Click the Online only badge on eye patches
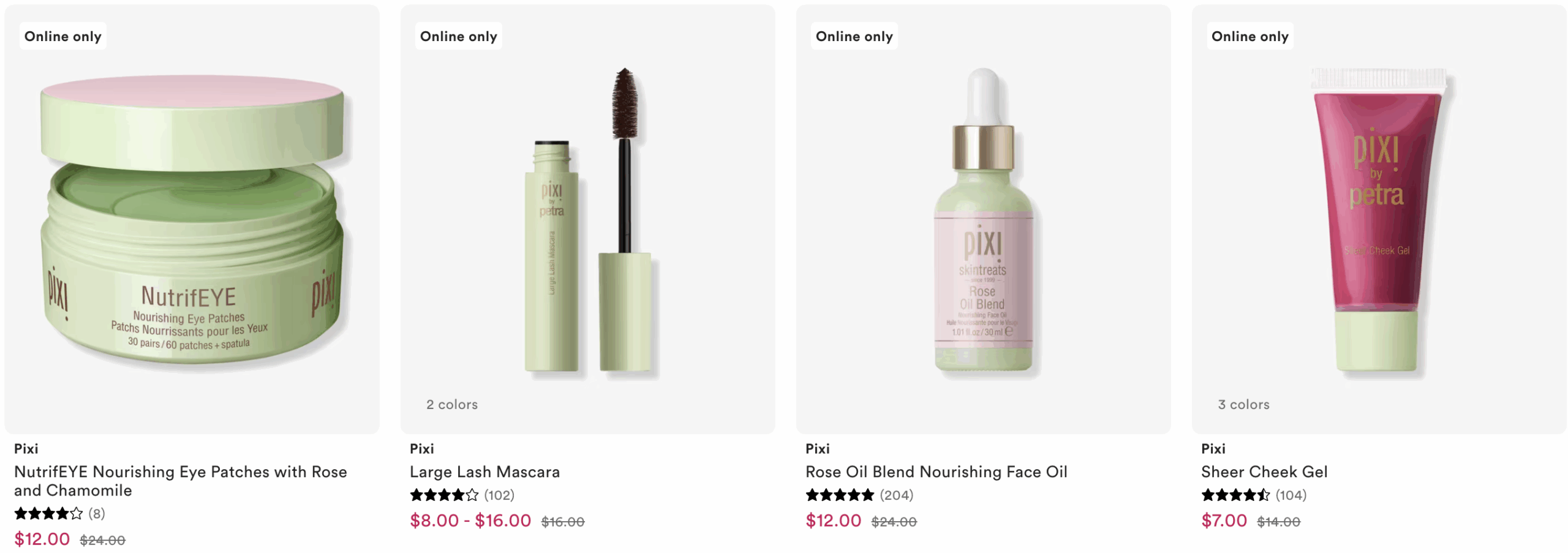The image size is (1568, 553). (63, 36)
